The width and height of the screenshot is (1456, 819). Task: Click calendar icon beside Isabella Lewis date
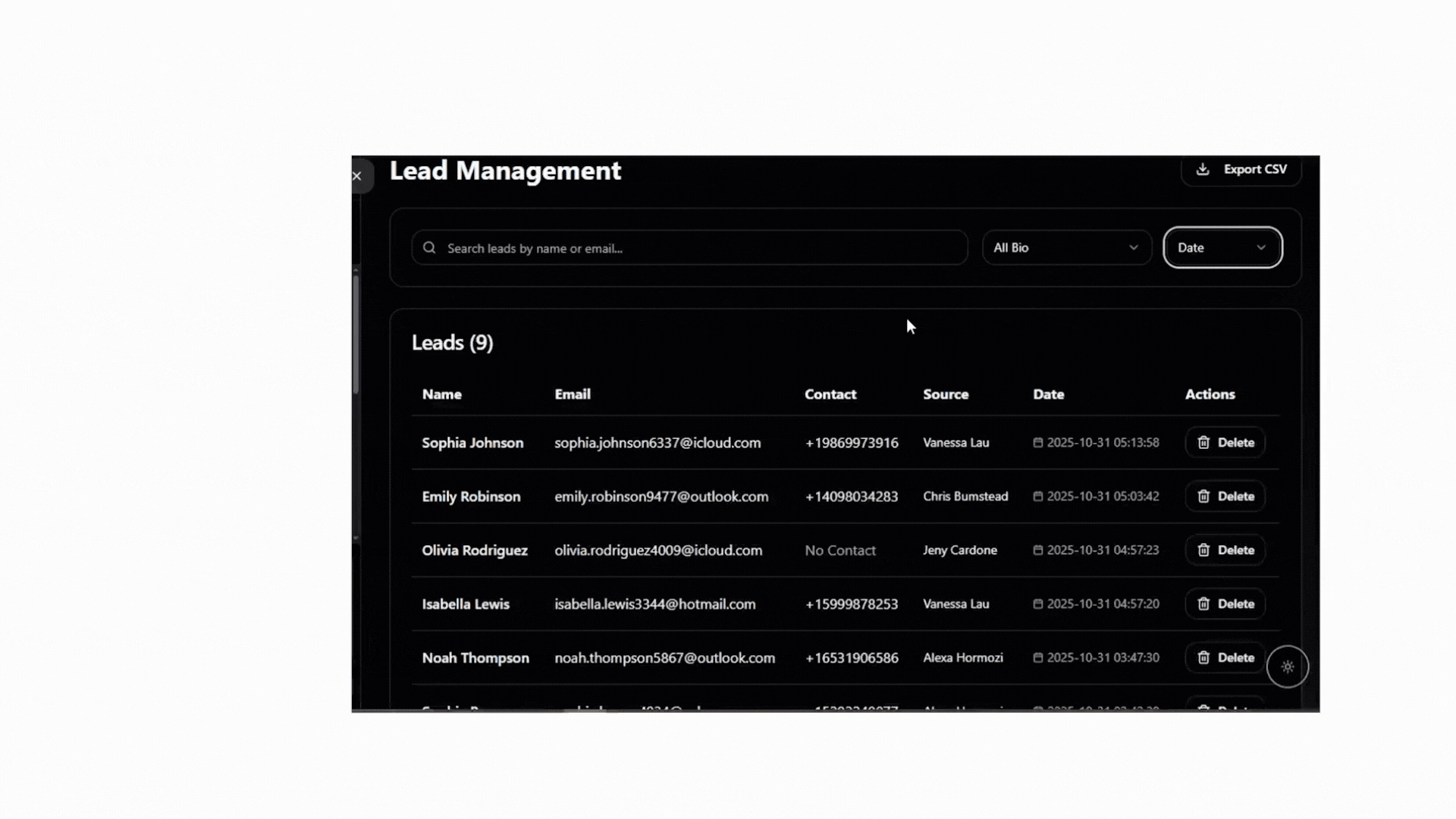1038,604
